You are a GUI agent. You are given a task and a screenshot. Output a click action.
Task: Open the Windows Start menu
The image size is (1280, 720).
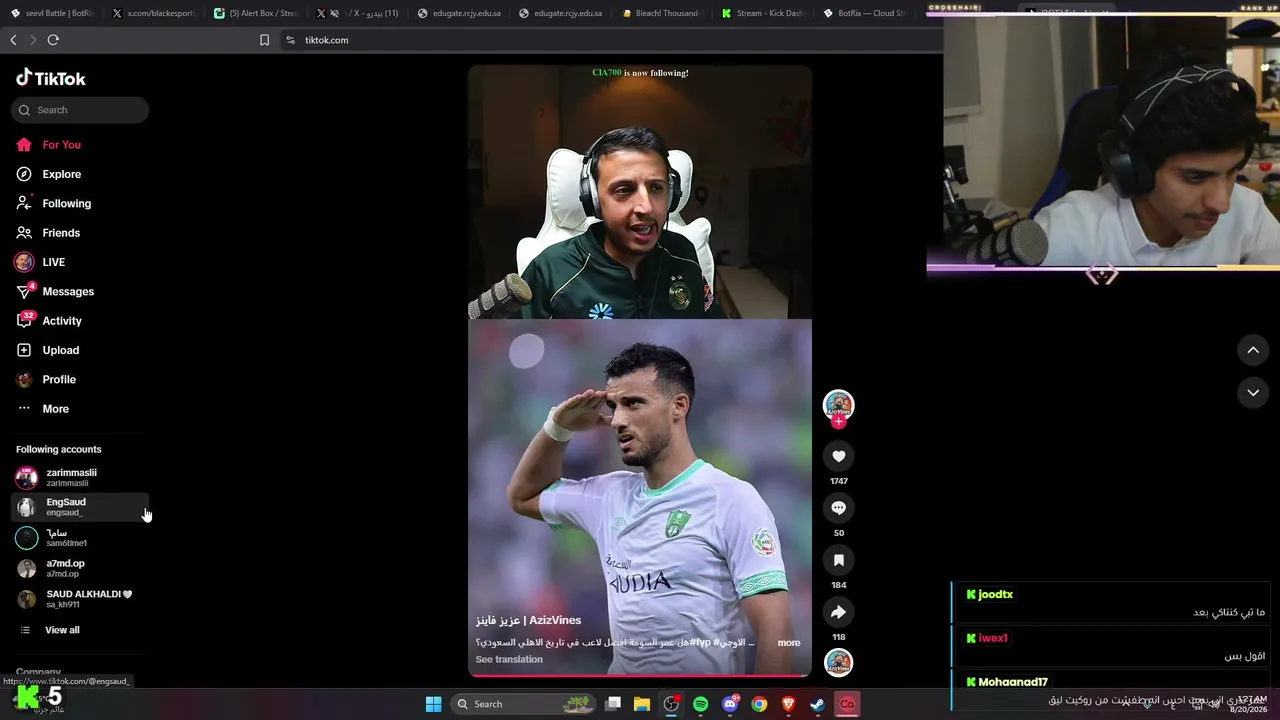pos(434,704)
